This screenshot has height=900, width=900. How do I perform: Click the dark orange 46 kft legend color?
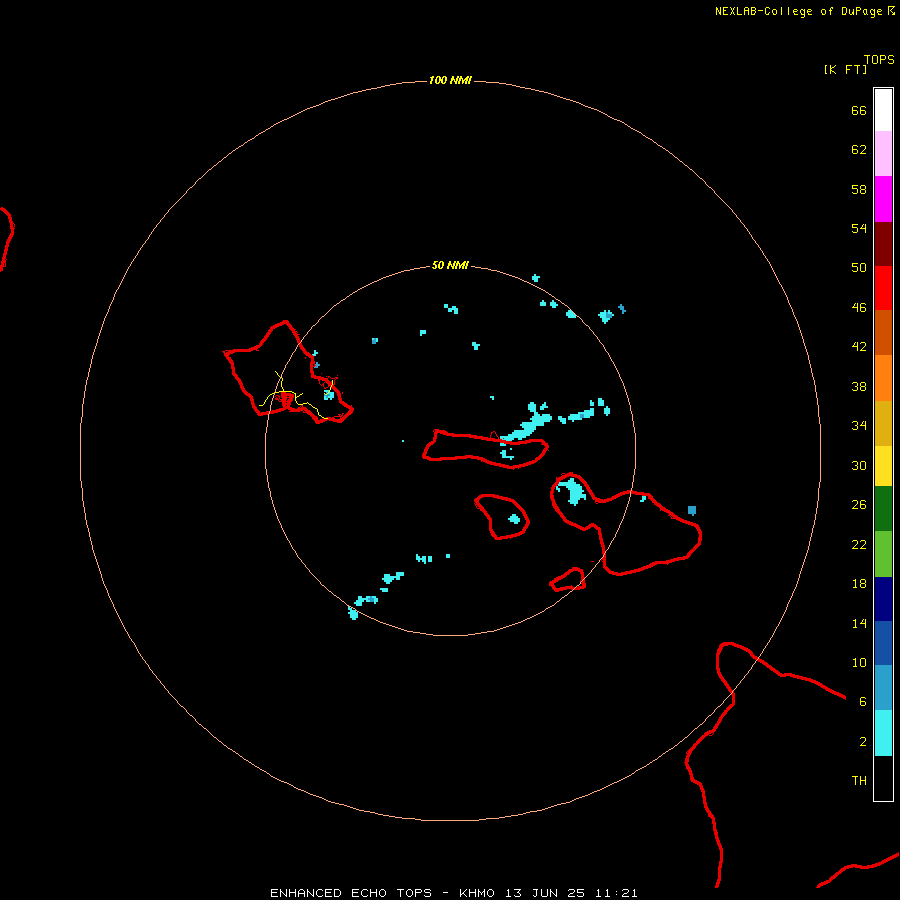pos(883,333)
